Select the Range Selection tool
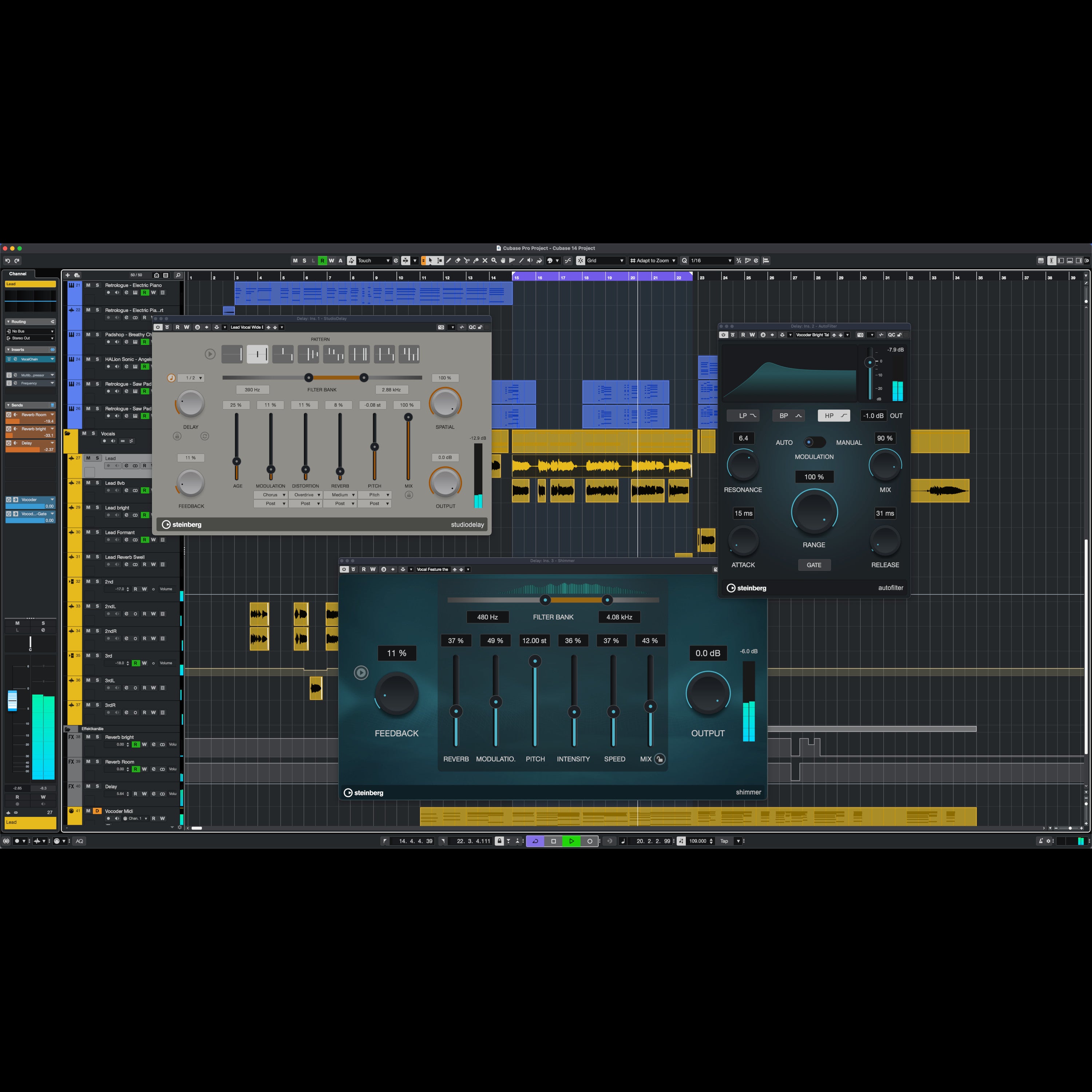 point(440,261)
